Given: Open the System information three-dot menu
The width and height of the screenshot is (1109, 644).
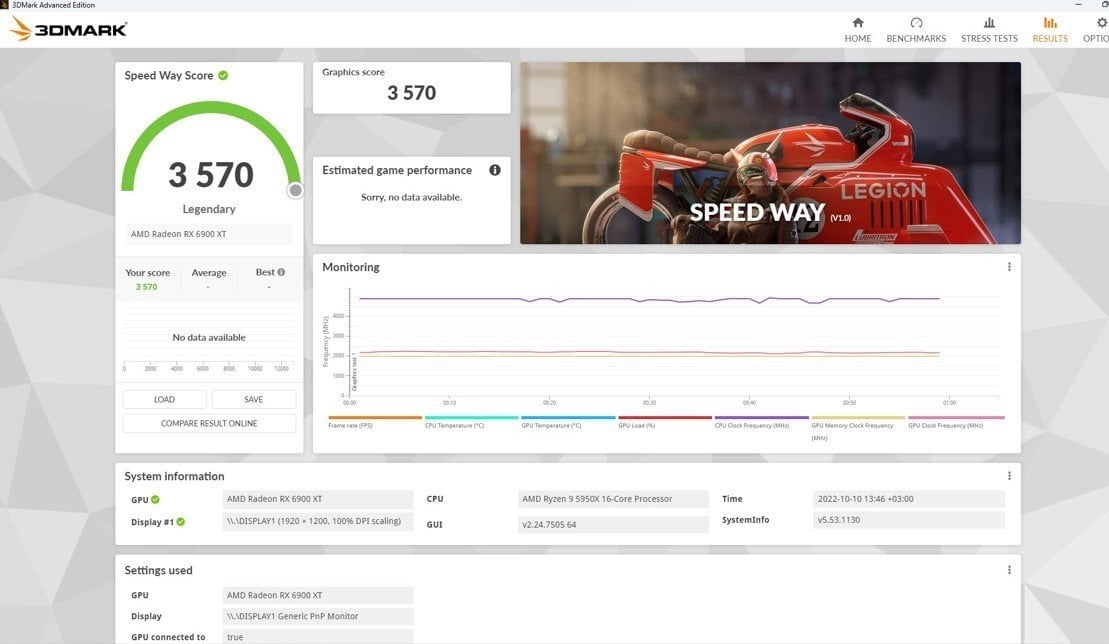Looking at the screenshot, I should coord(1009,476).
